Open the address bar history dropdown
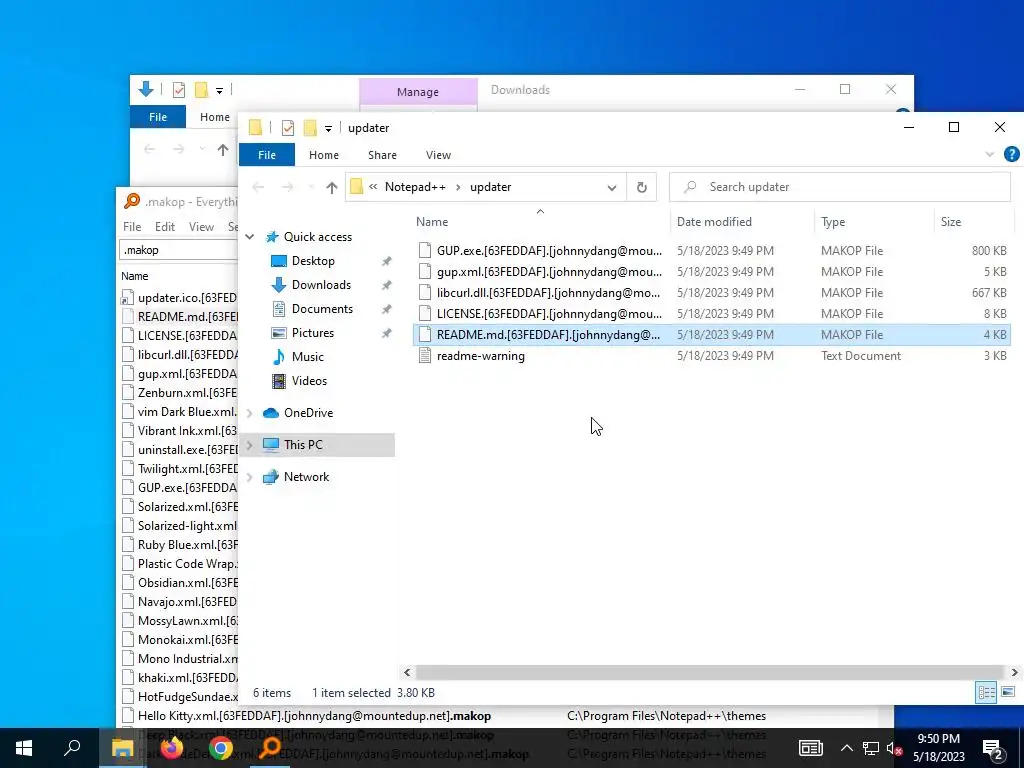The width and height of the screenshot is (1024, 768). pyautogui.click(x=611, y=187)
